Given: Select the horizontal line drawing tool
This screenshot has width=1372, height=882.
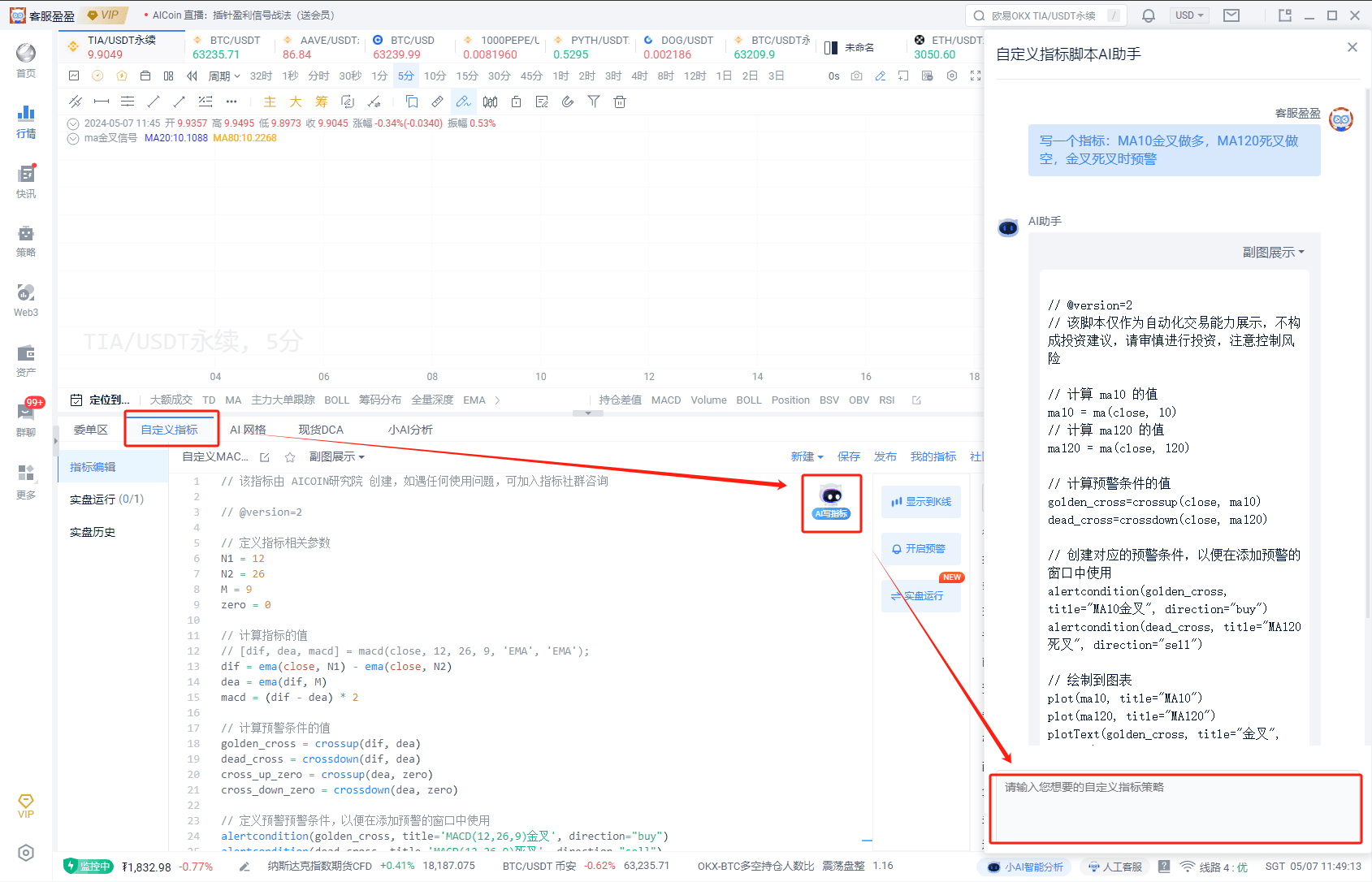Looking at the screenshot, I should coord(102,102).
